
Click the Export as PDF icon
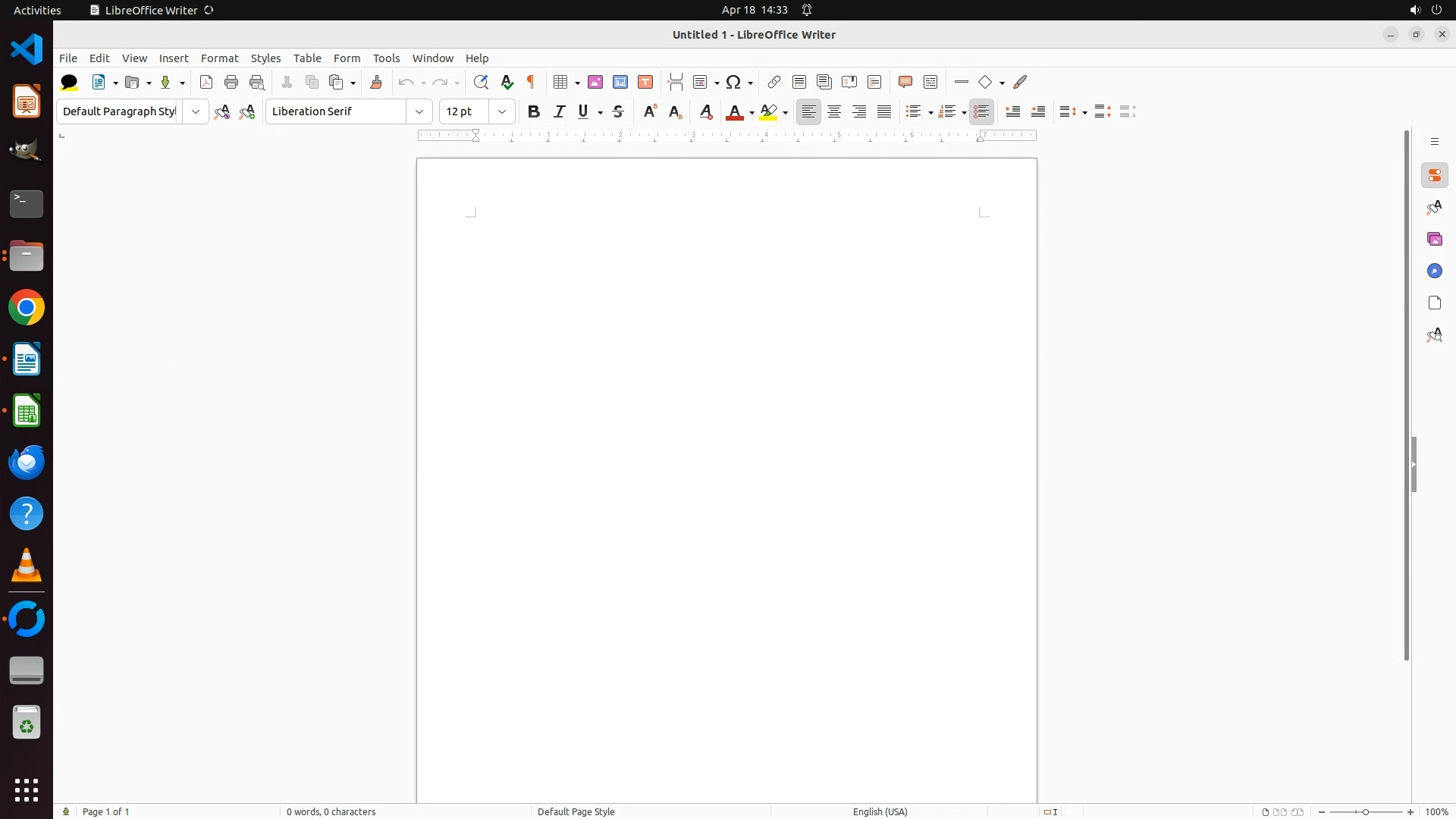206,82
